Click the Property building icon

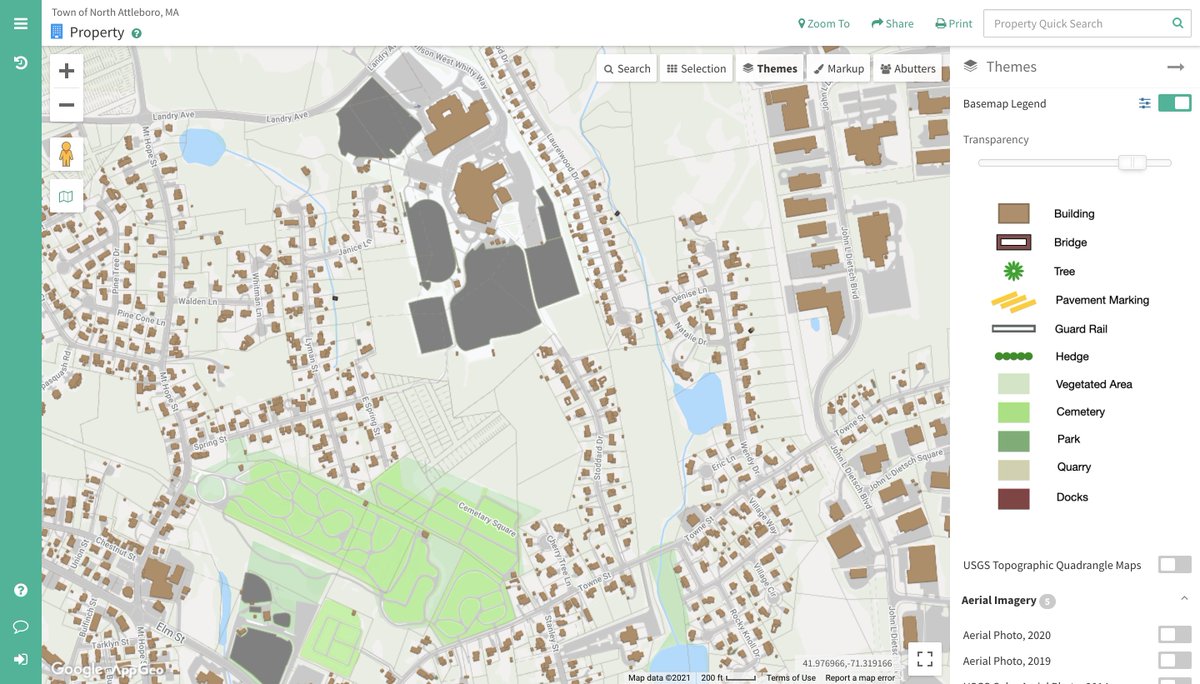[x=57, y=32]
